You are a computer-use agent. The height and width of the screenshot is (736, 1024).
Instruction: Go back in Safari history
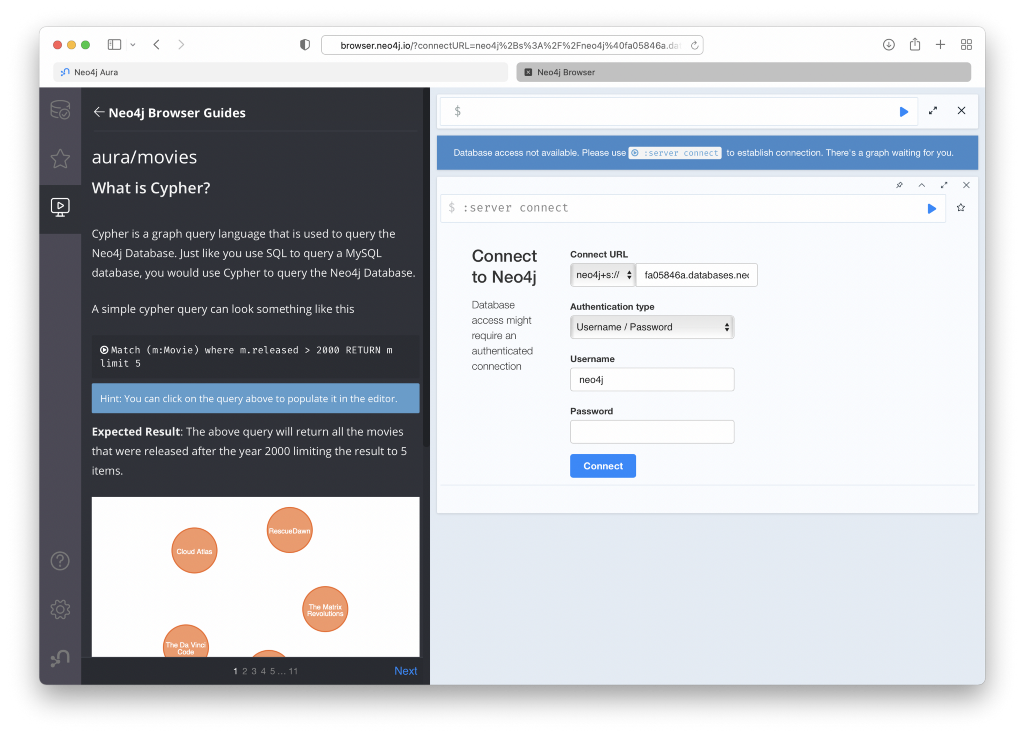[157, 44]
